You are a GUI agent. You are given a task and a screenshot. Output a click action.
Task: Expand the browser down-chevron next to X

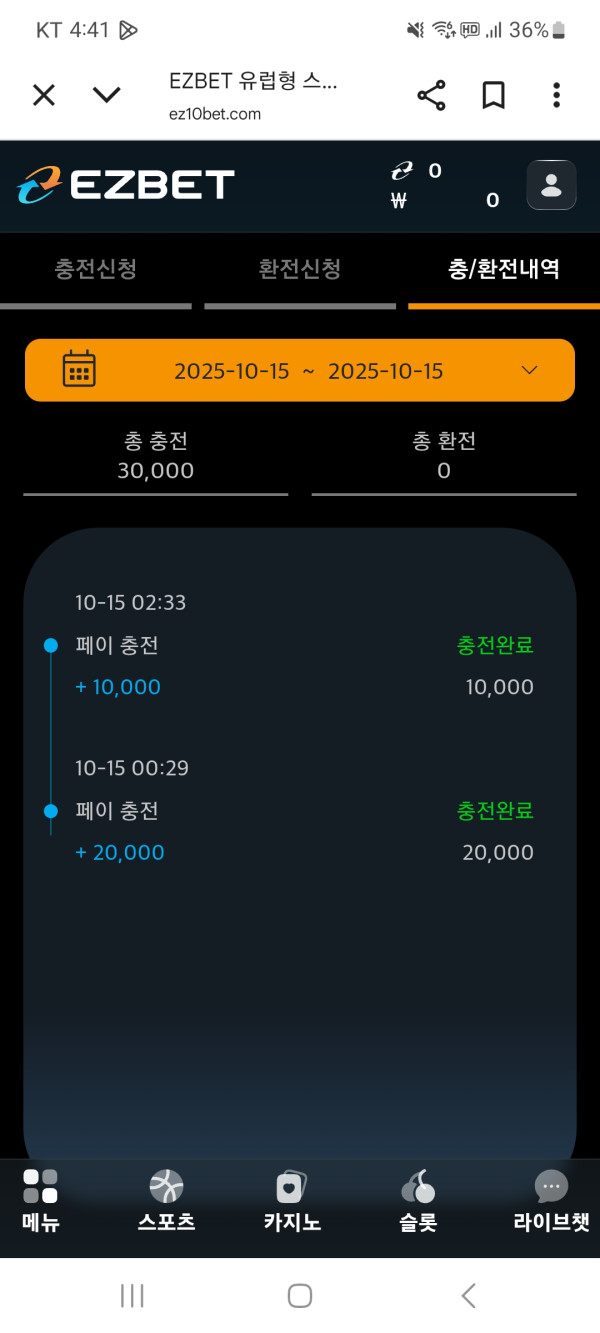coord(106,96)
